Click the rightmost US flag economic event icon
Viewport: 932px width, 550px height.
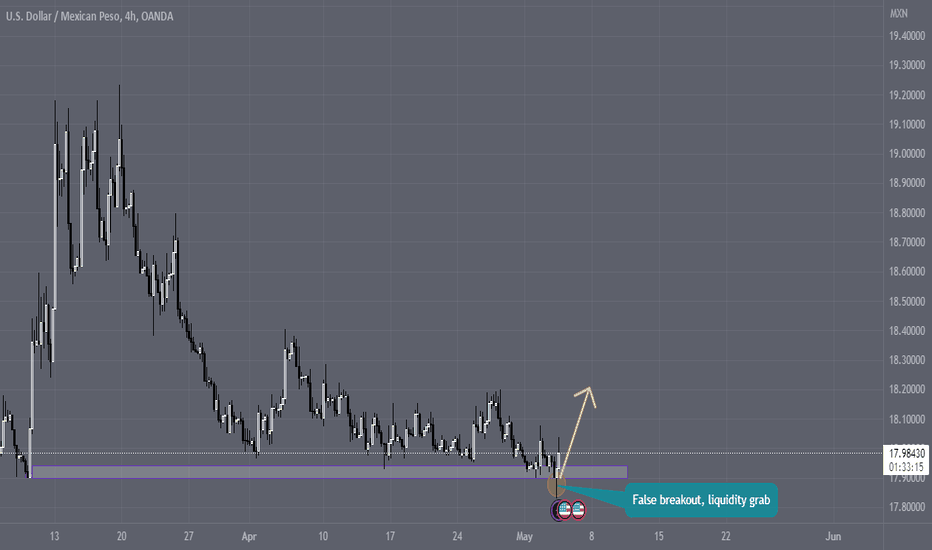[578, 510]
